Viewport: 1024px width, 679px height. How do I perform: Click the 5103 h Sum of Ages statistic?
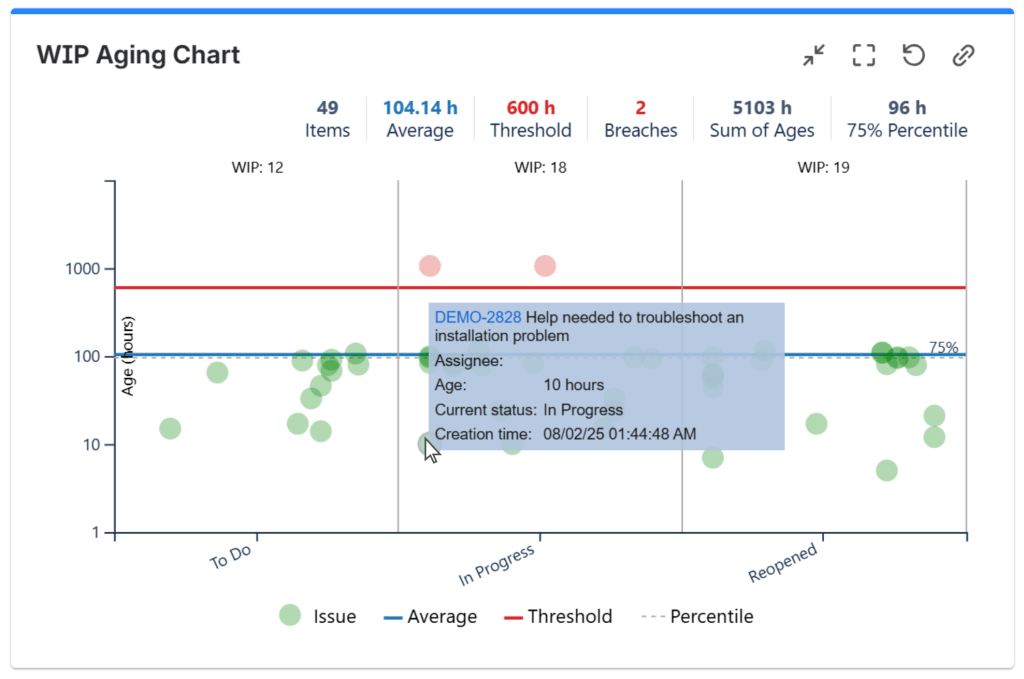tap(761, 119)
